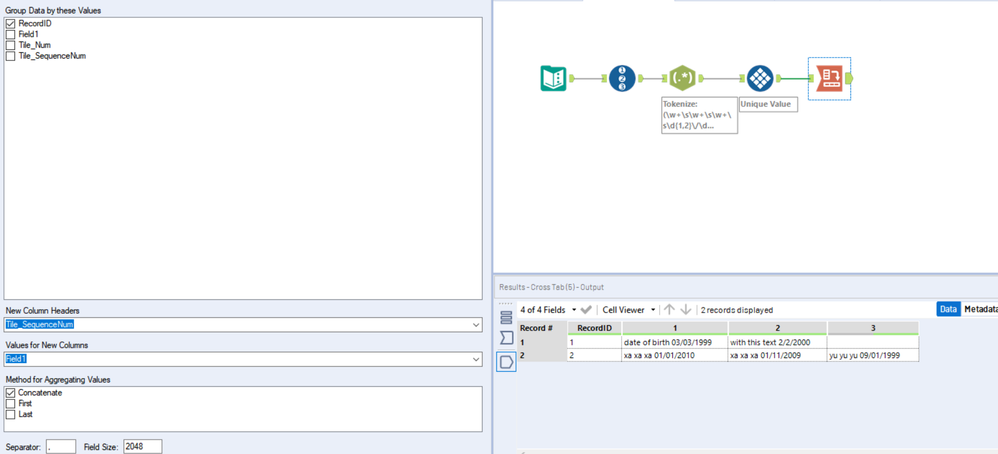Select cell 'date of birth 03/03/1999'
This screenshot has height=454, width=998.
pyautogui.click(x=675, y=343)
